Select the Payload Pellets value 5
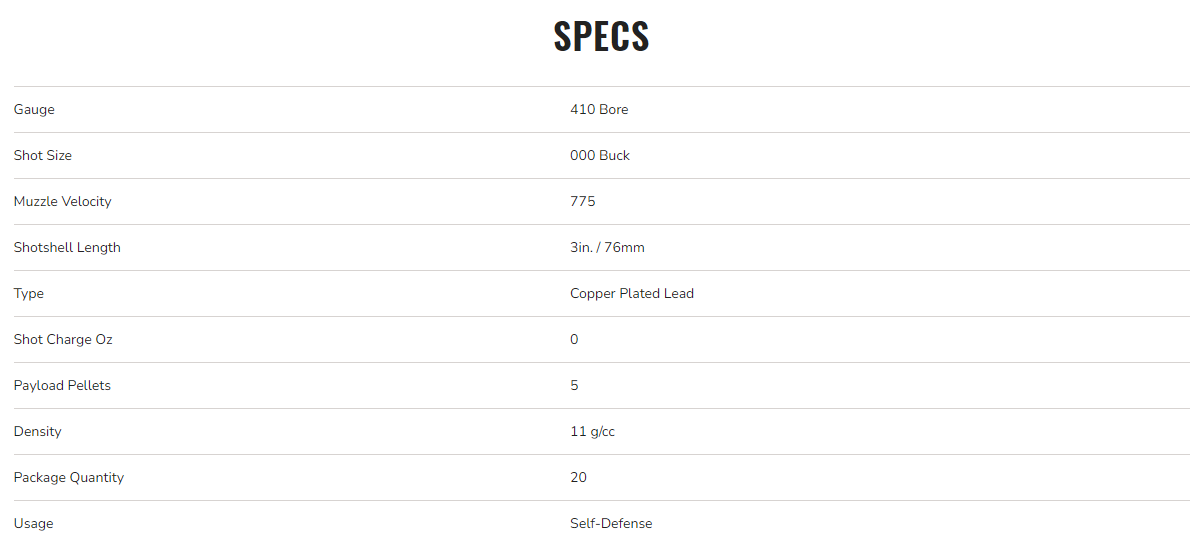This screenshot has height=536, width=1200. 574,386
